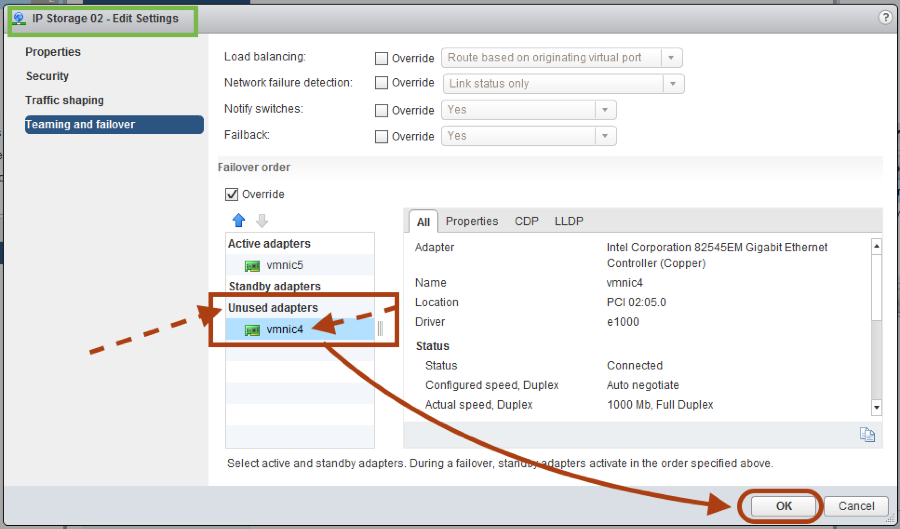Tick the Notify switches Override checkbox
Image resolution: width=900 pixels, height=529 pixels.
[381, 111]
